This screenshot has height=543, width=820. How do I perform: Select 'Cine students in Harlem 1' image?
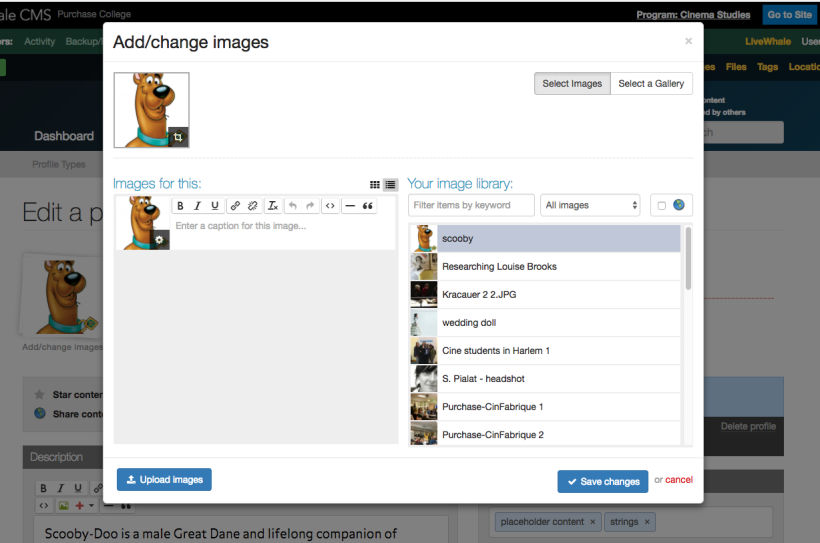545,350
